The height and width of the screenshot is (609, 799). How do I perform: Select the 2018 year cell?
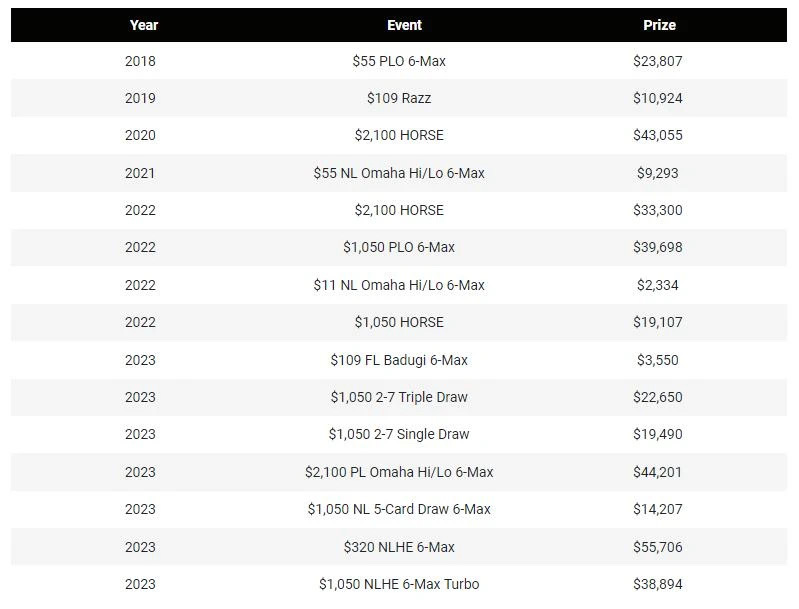[x=140, y=61]
